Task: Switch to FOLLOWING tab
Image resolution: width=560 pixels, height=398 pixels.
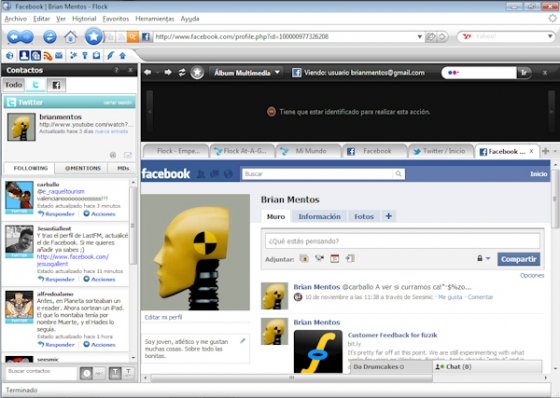Action: tap(30, 168)
